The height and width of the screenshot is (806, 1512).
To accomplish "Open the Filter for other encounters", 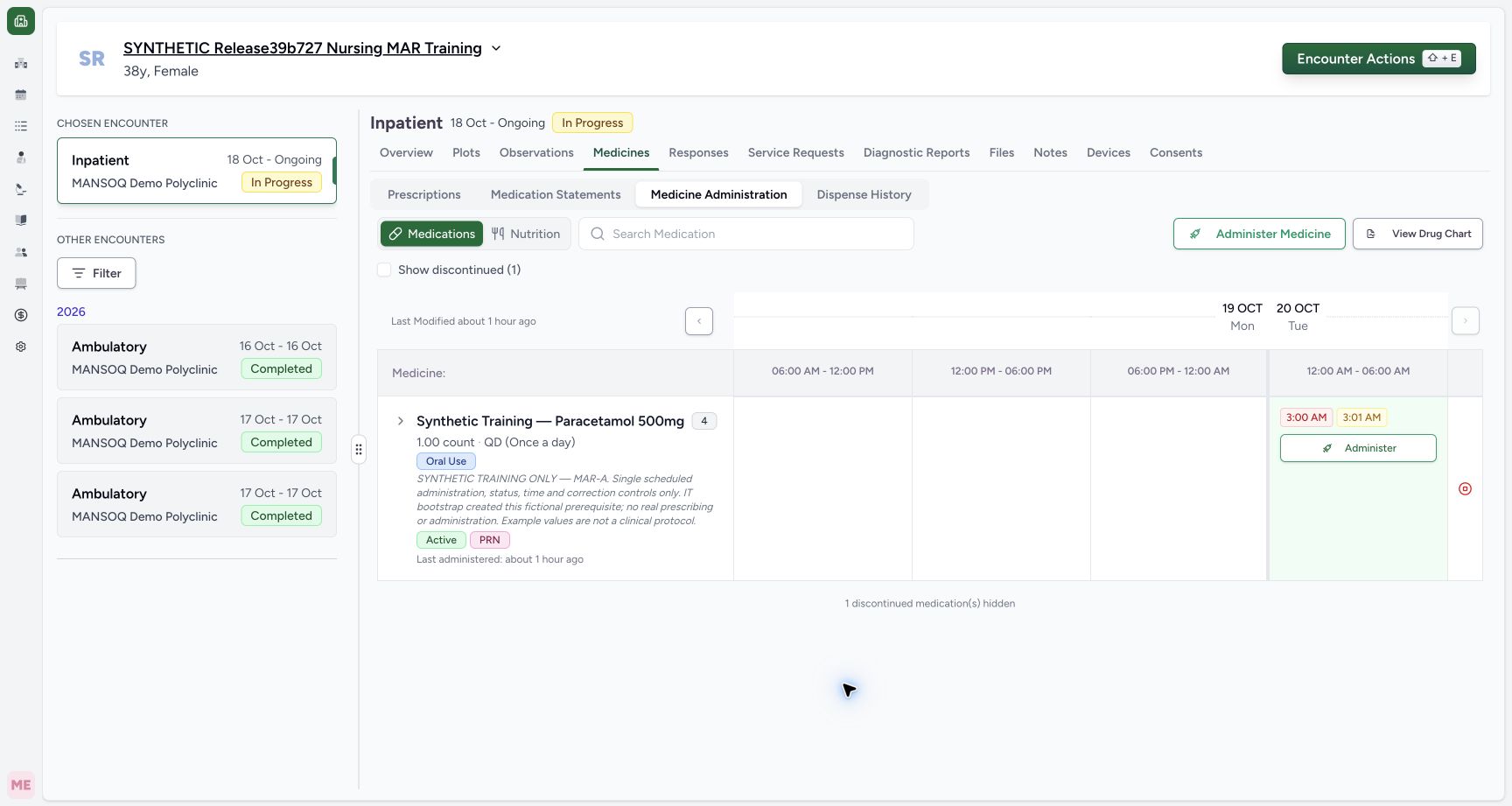I will tap(96, 273).
